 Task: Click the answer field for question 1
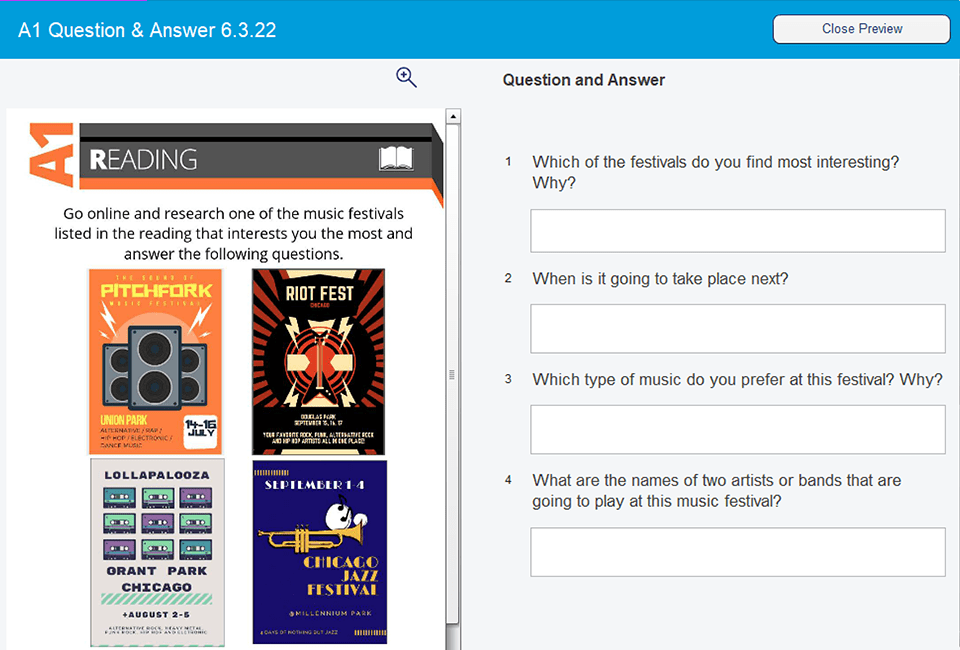click(738, 231)
